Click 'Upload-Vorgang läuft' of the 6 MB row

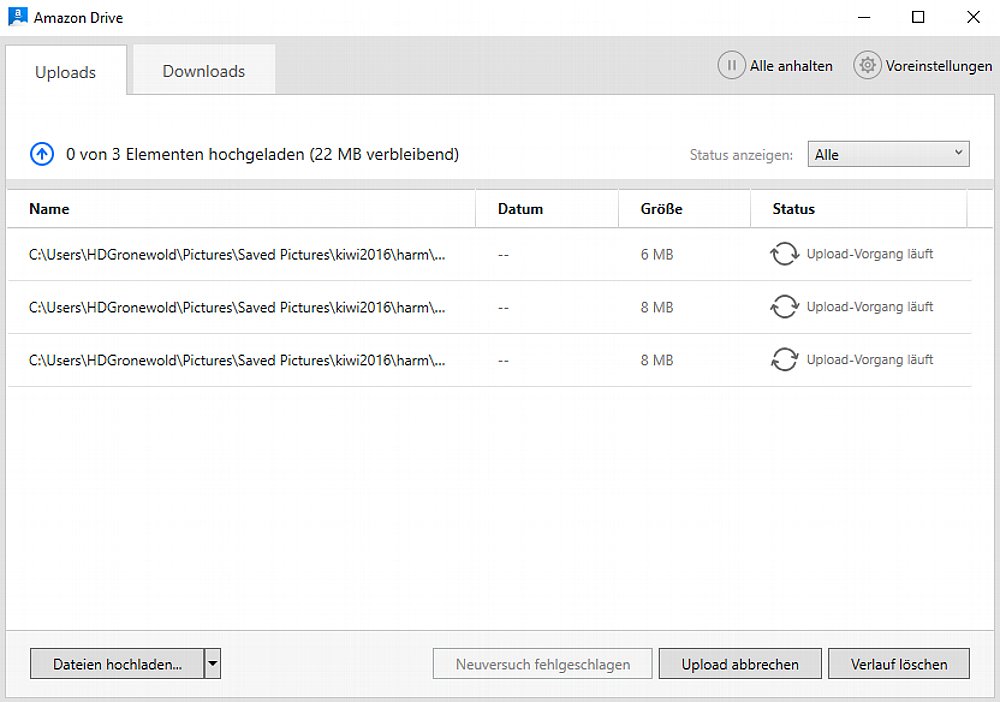869,254
